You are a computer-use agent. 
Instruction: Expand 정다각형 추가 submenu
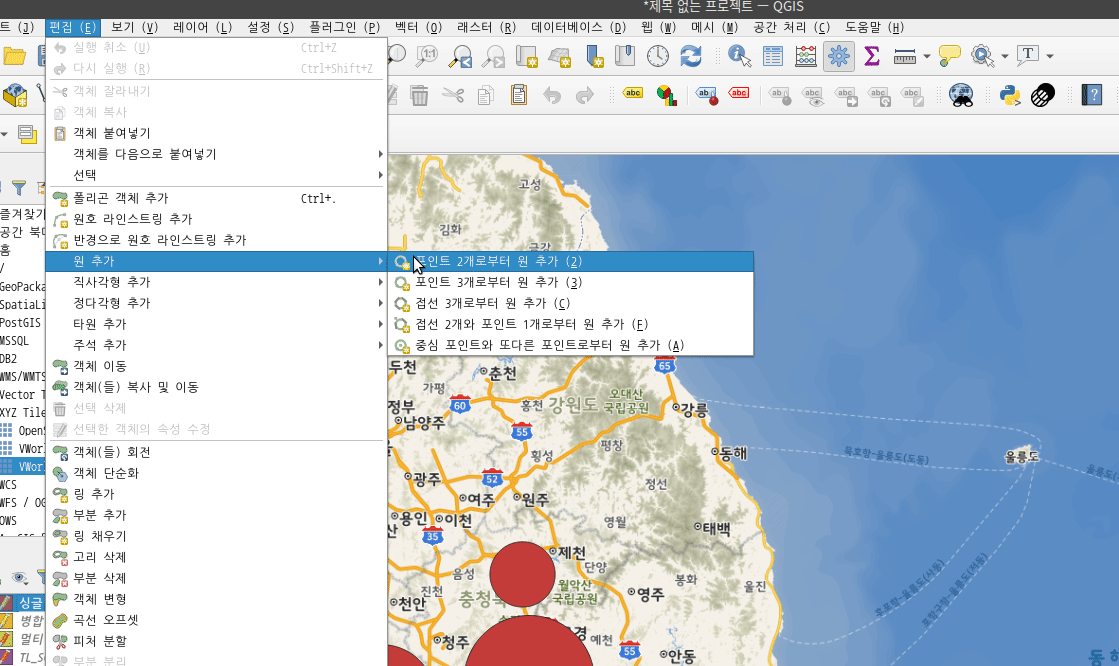(x=216, y=303)
